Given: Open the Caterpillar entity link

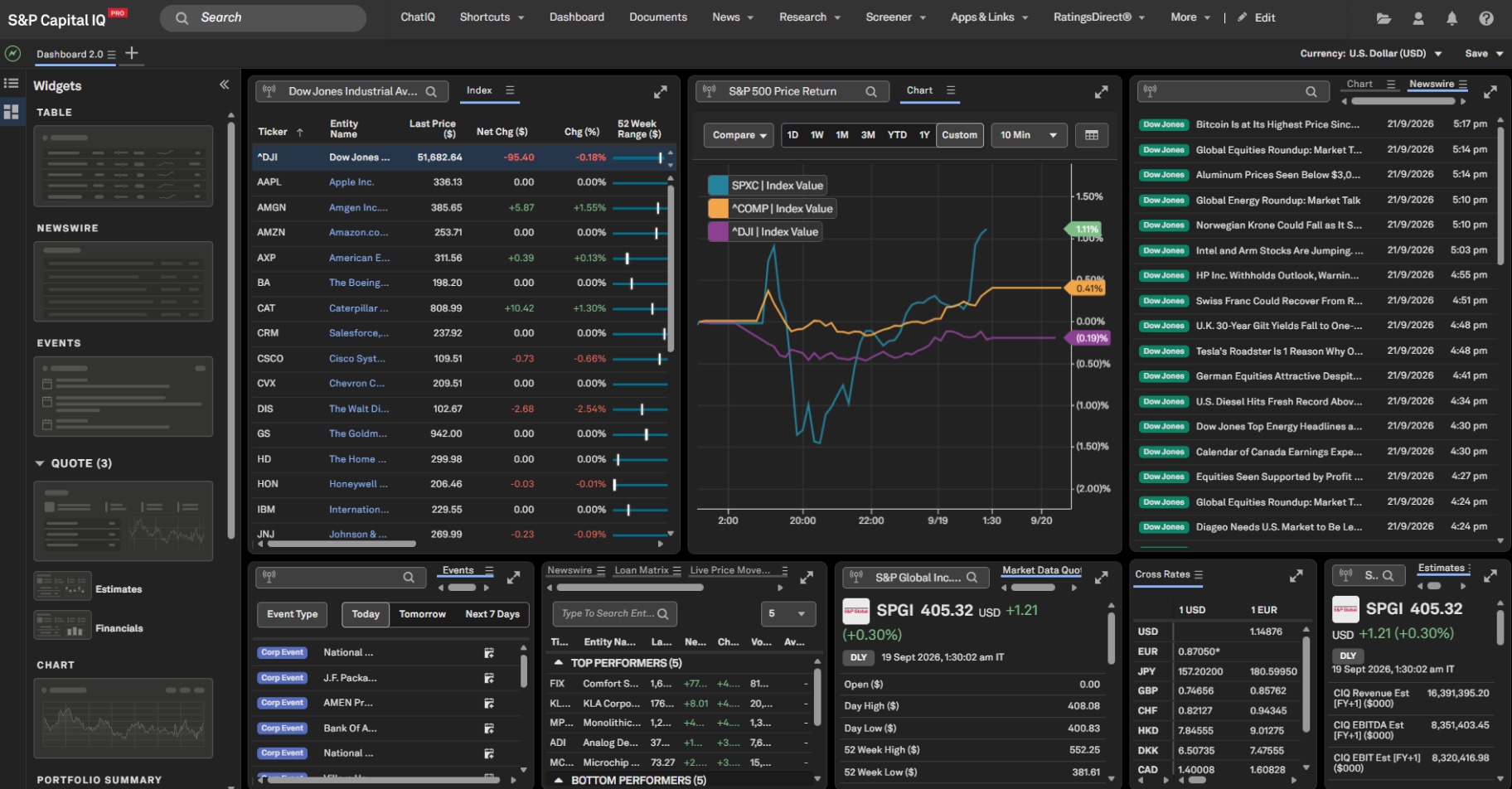Looking at the screenshot, I should pos(358,308).
